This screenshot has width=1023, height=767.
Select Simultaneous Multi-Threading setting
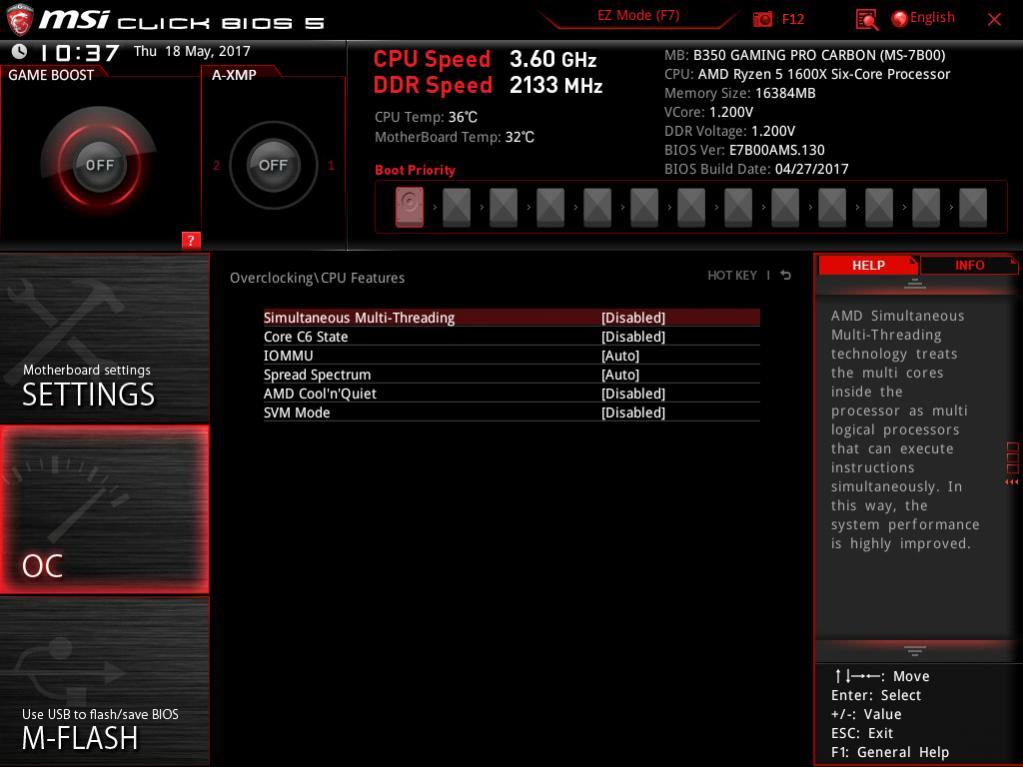(x=512, y=318)
